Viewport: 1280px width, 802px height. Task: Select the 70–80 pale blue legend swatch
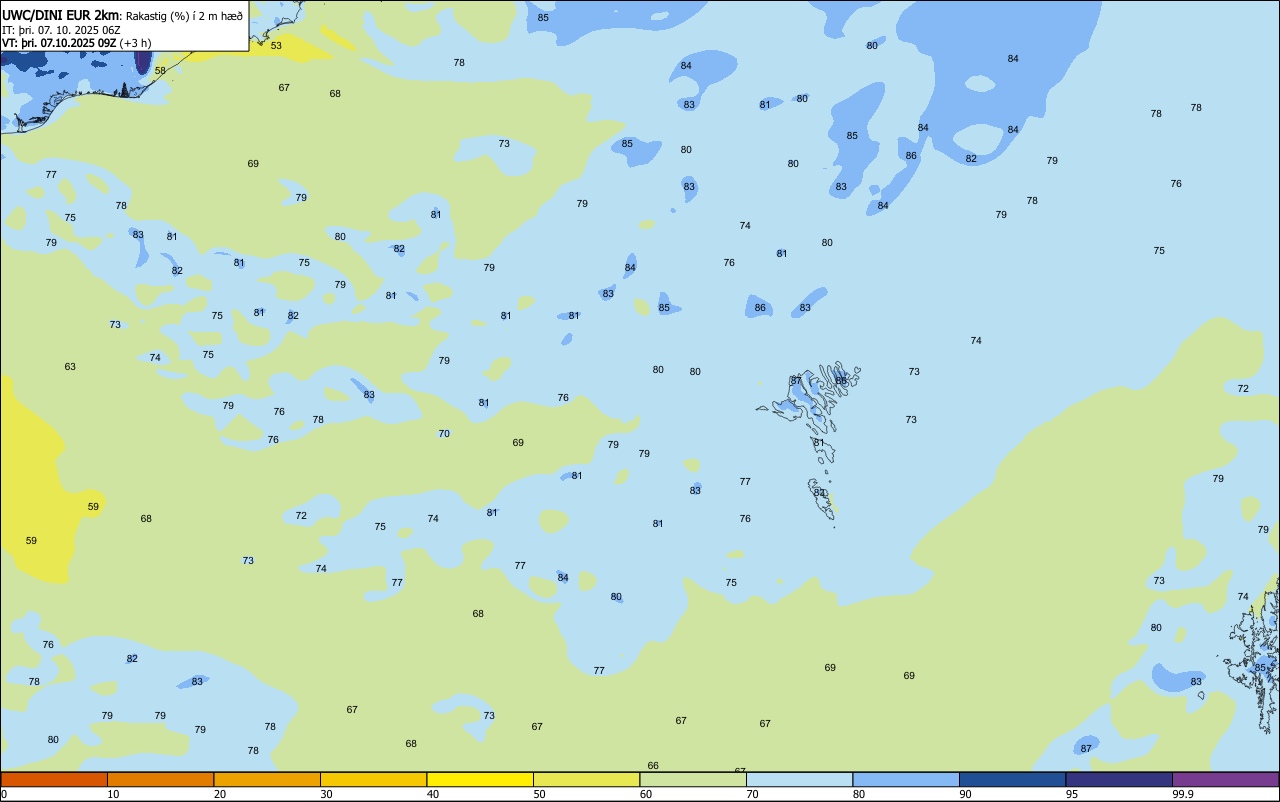coord(799,779)
